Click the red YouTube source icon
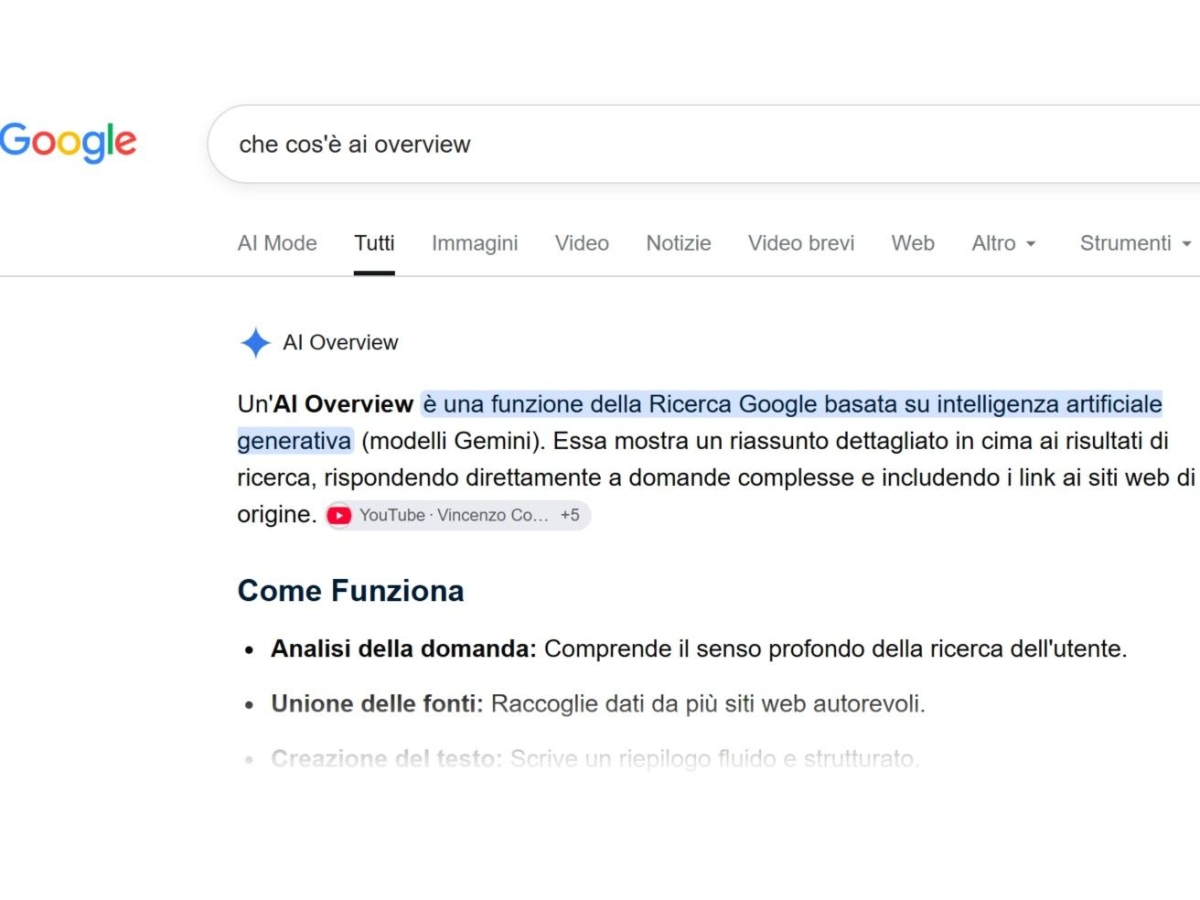This screenshot has width=1200, height=900. [x=340, y=516]
